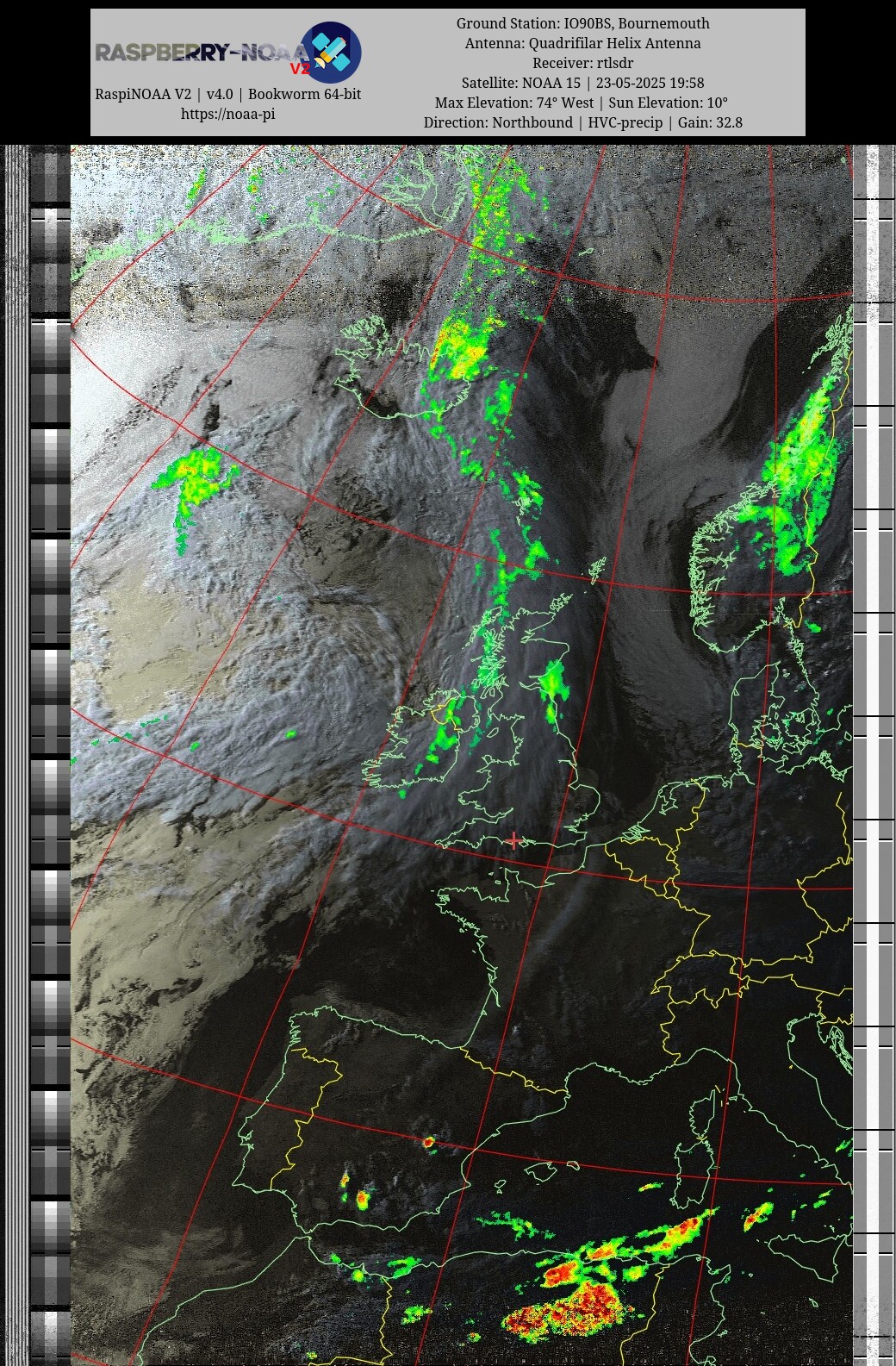Click 'Max Elevation: 74° West | Sun Elevation: 10°' line
The height and width of the screenshot is (1366, 896).
[583, 103]
